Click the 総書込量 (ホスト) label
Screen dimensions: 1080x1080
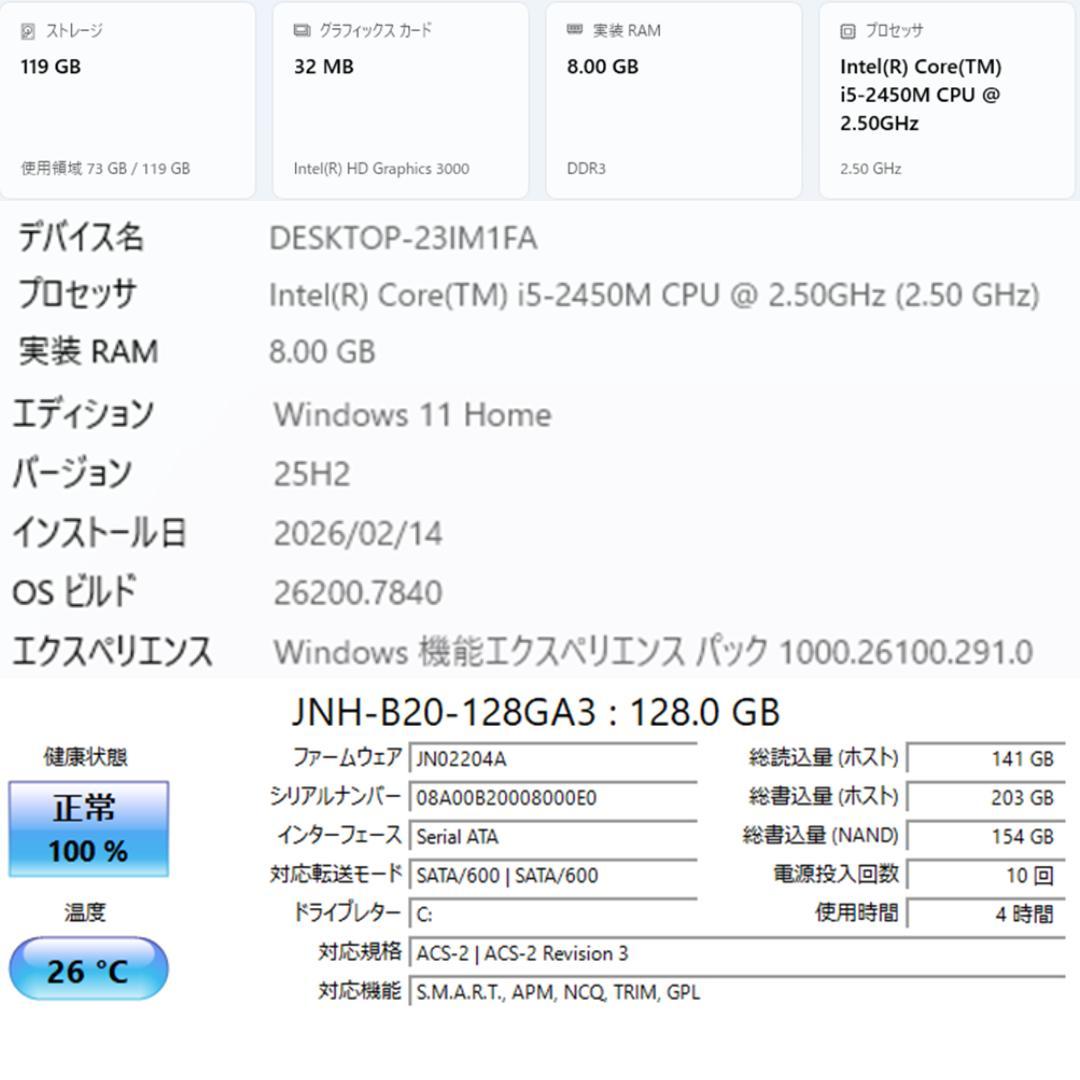tap(824, 796)
